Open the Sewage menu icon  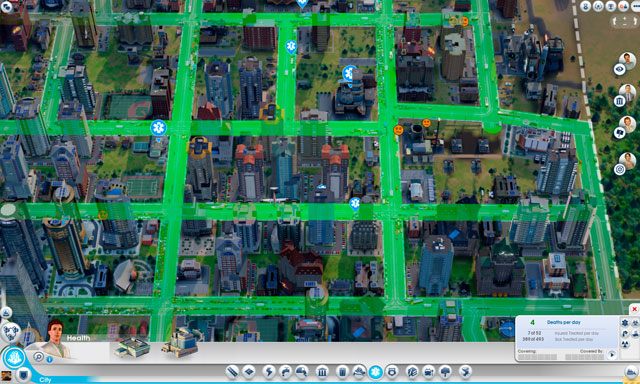click(x=302, y=371)
